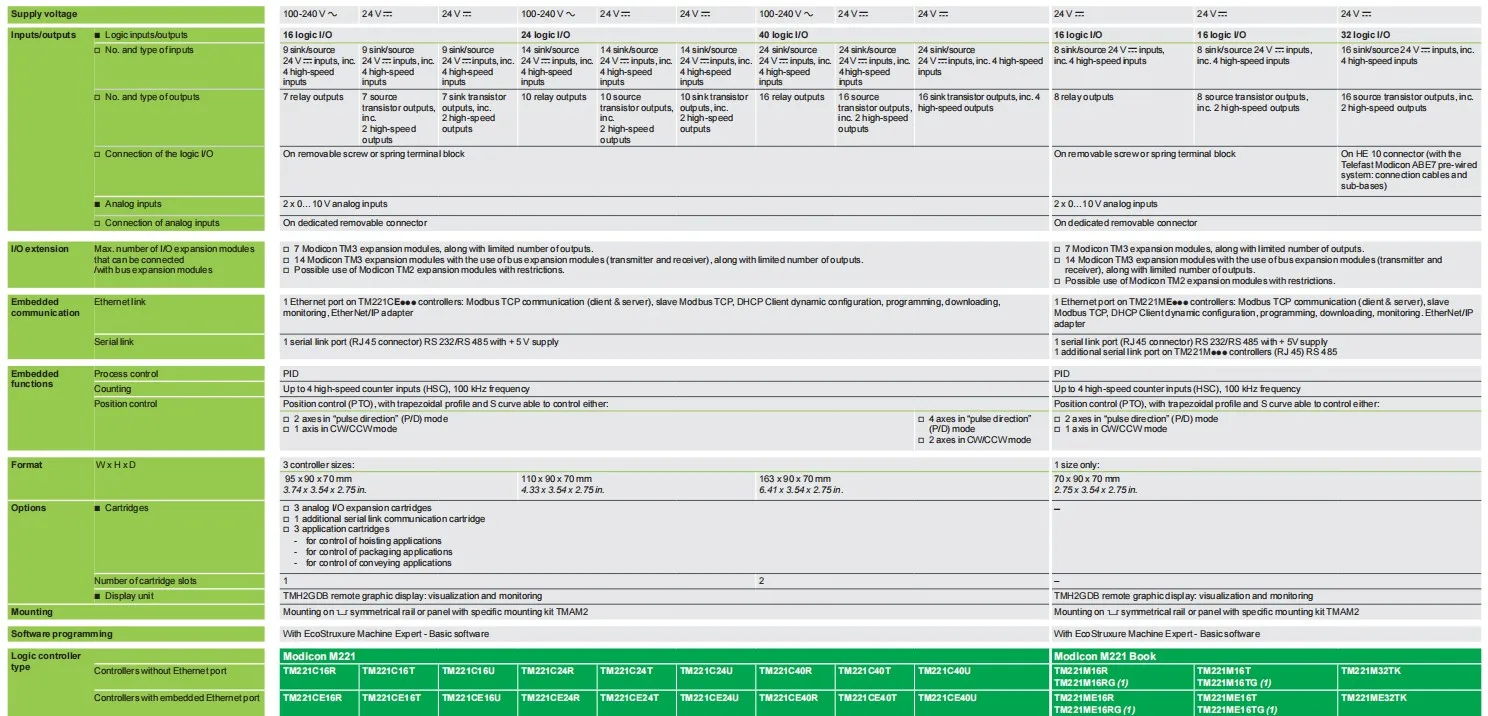
Task: Click model name TM221ME32TK
Action: 1373,698
